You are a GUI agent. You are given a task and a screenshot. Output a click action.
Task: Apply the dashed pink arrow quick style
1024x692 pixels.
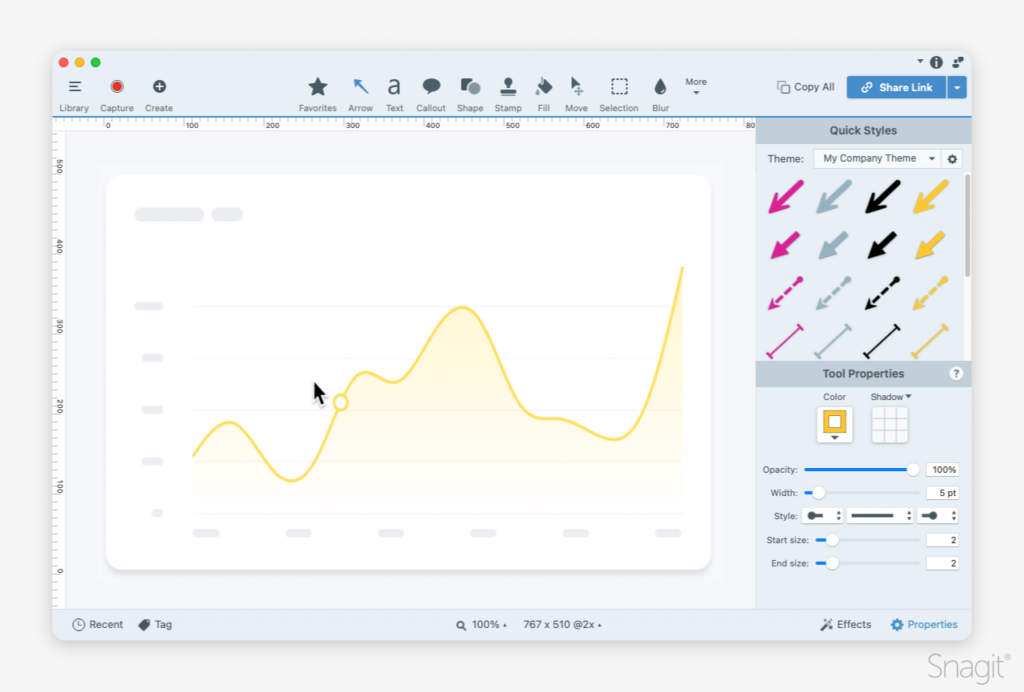click(x=786, y=292)
